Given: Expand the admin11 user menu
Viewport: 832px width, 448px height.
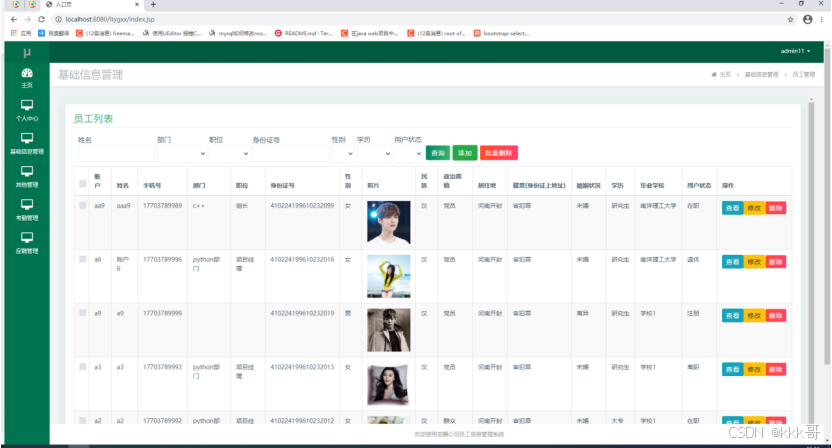Looking at the screenshot, I should (795, 51).
